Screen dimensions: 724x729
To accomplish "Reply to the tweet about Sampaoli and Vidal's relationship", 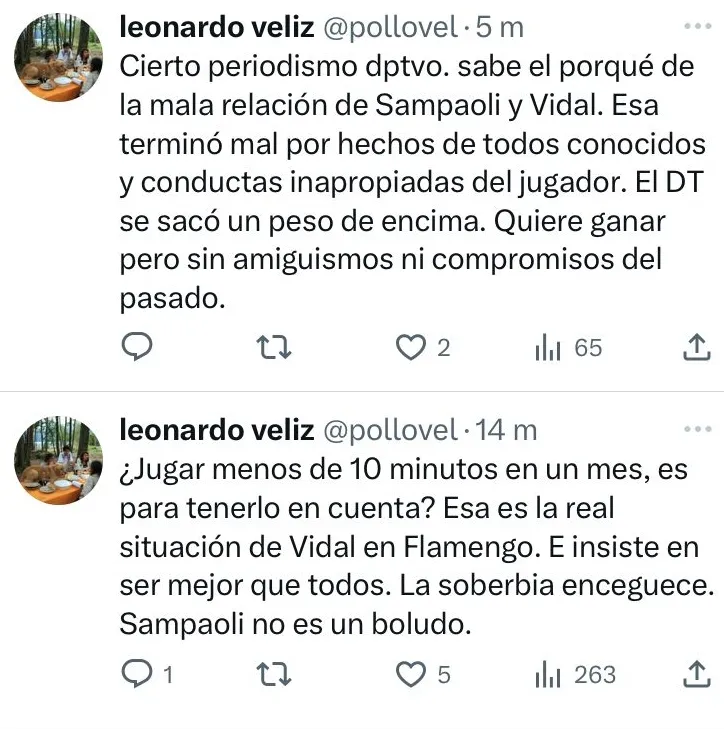I will coord(136,347).
